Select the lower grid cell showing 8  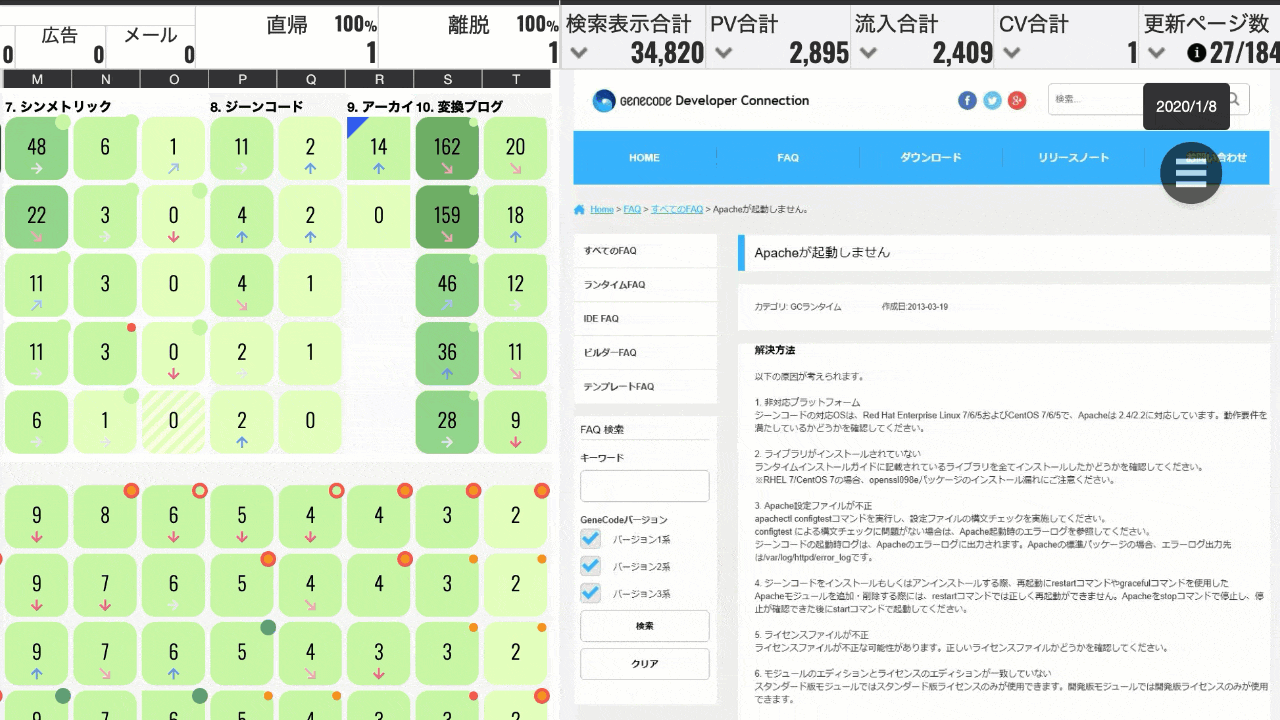105,518
